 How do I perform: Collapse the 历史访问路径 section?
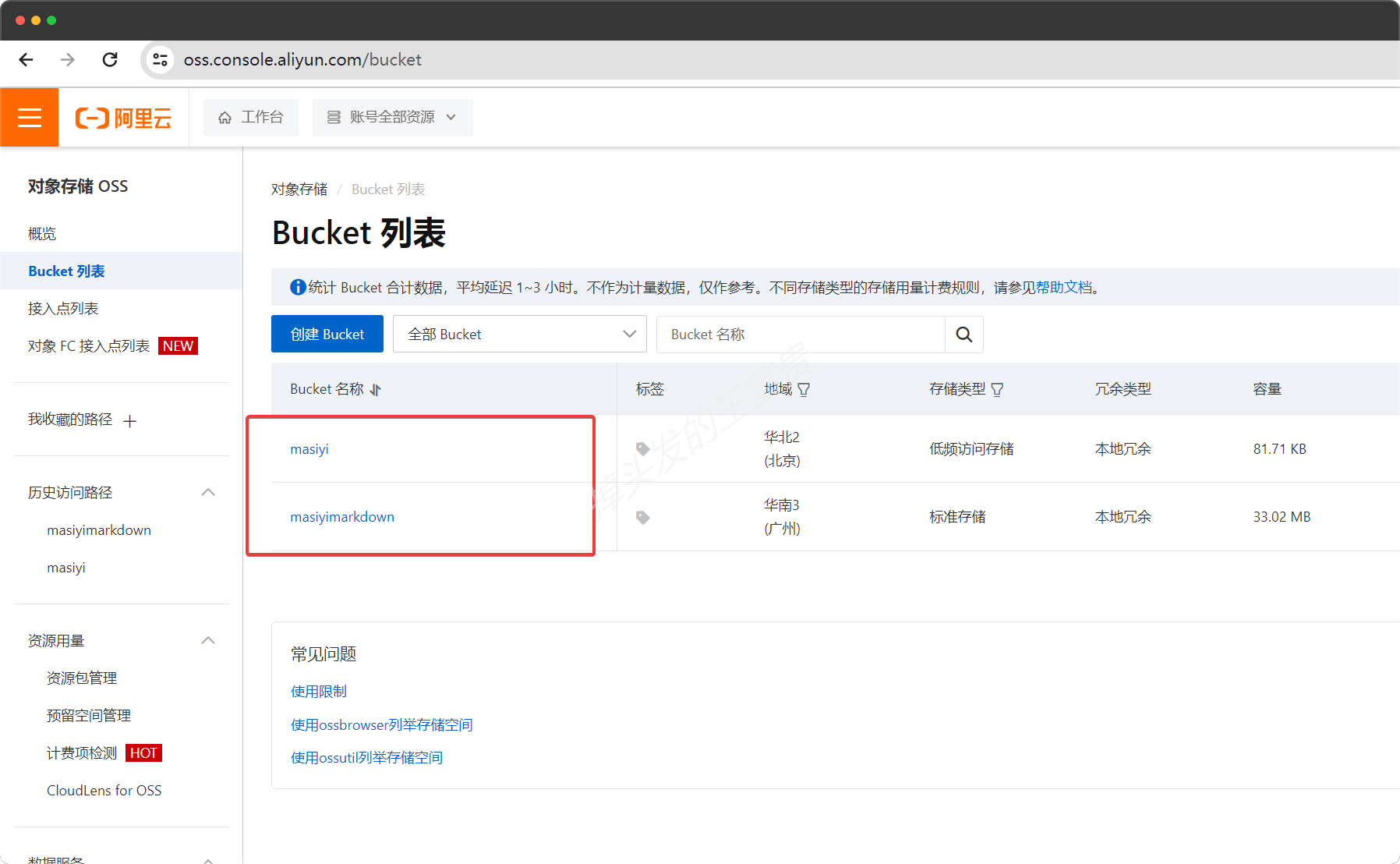coord(208,492)
